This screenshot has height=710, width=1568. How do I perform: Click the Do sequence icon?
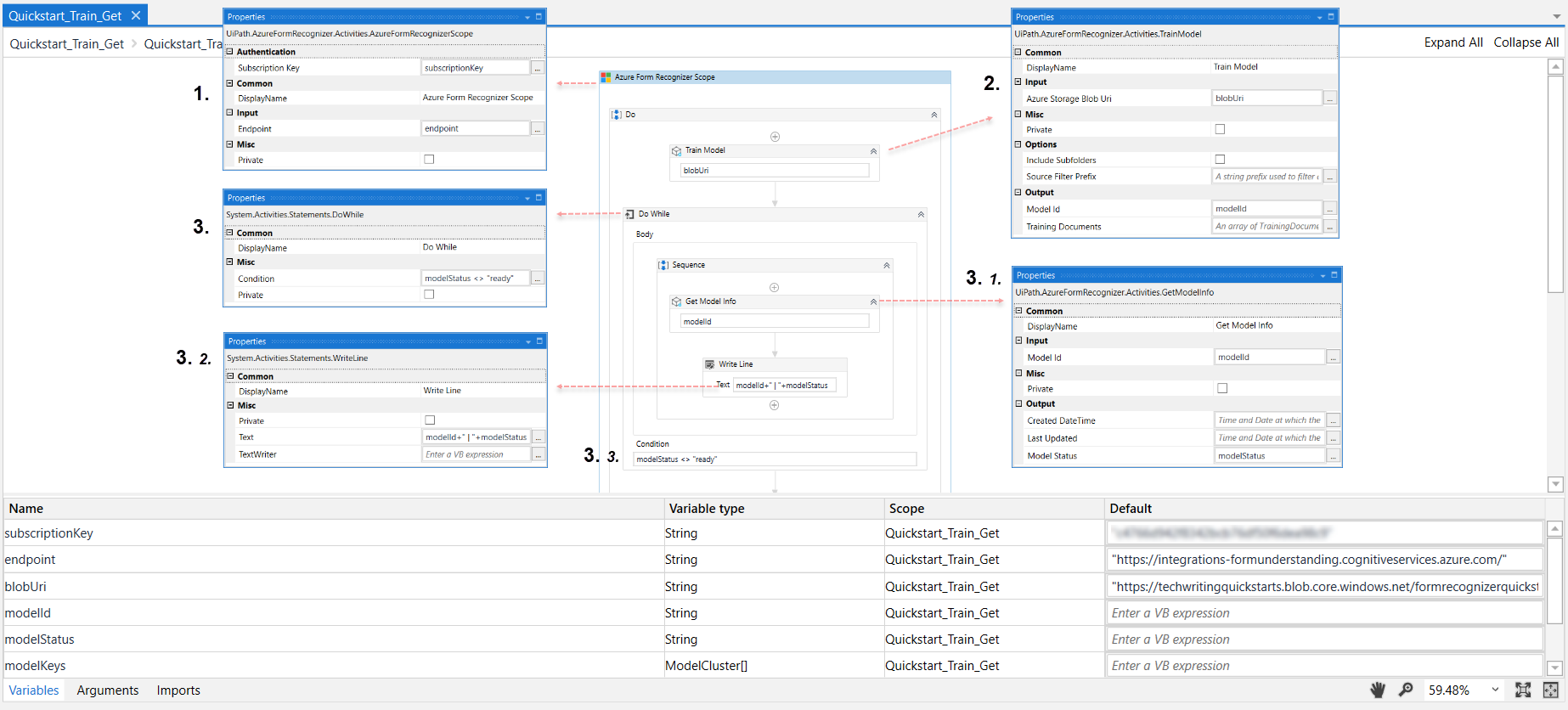pos(617,115)
